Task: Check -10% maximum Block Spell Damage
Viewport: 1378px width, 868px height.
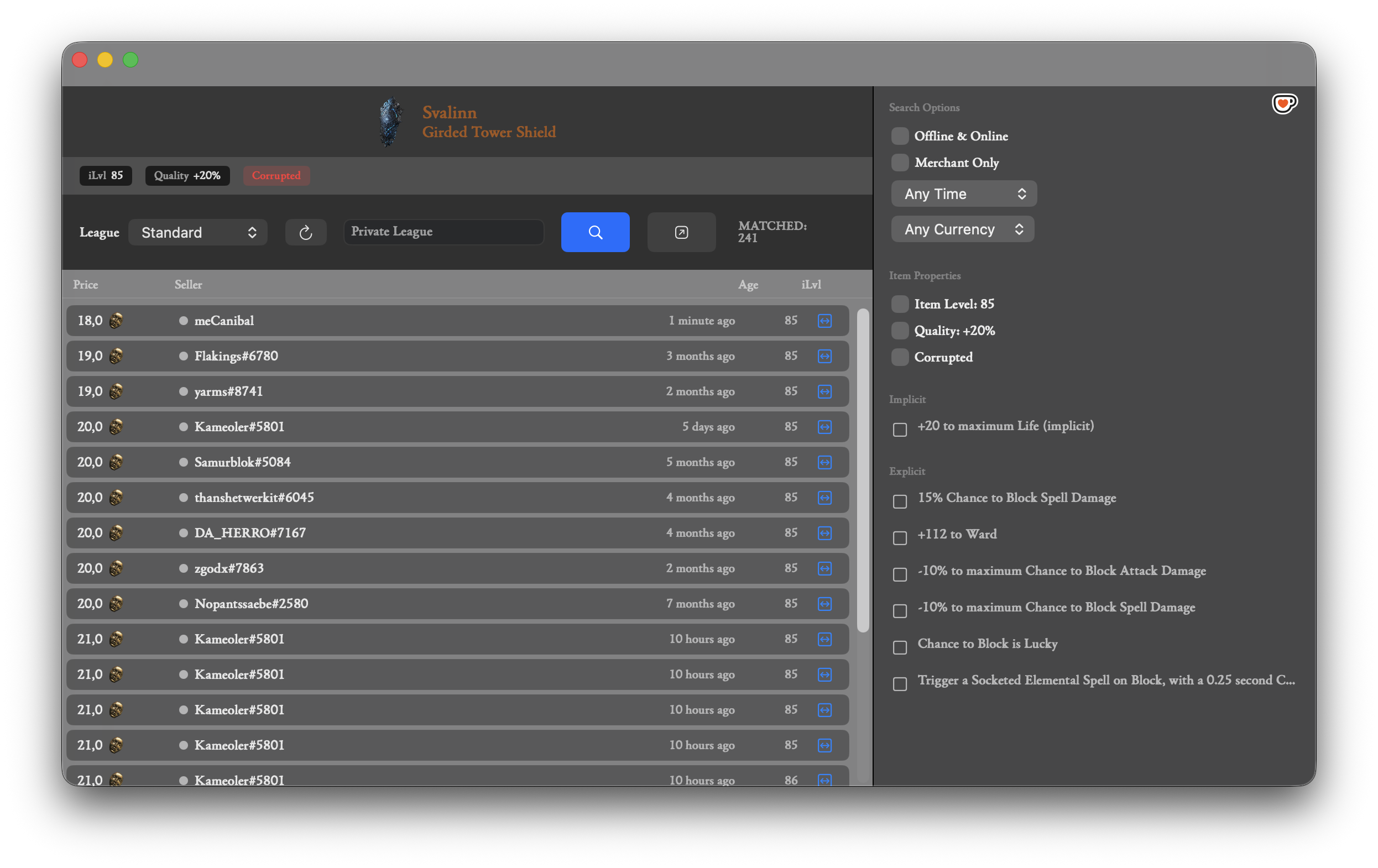Action: pos(900,611)
